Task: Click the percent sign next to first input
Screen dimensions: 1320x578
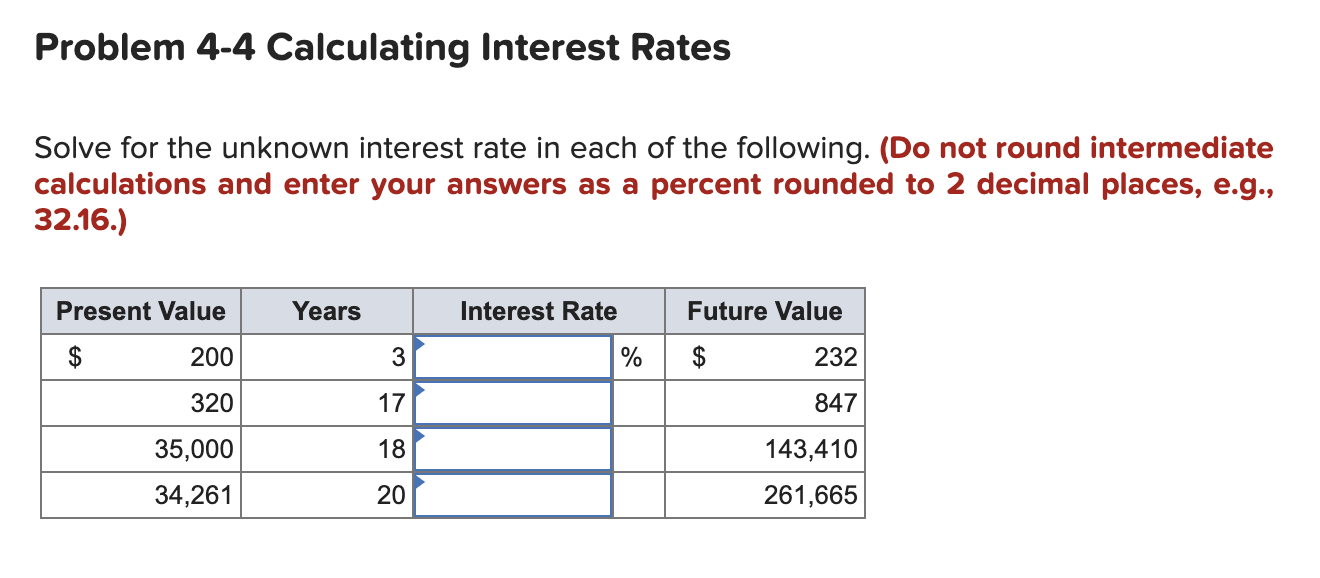Action: coord(630,356)
